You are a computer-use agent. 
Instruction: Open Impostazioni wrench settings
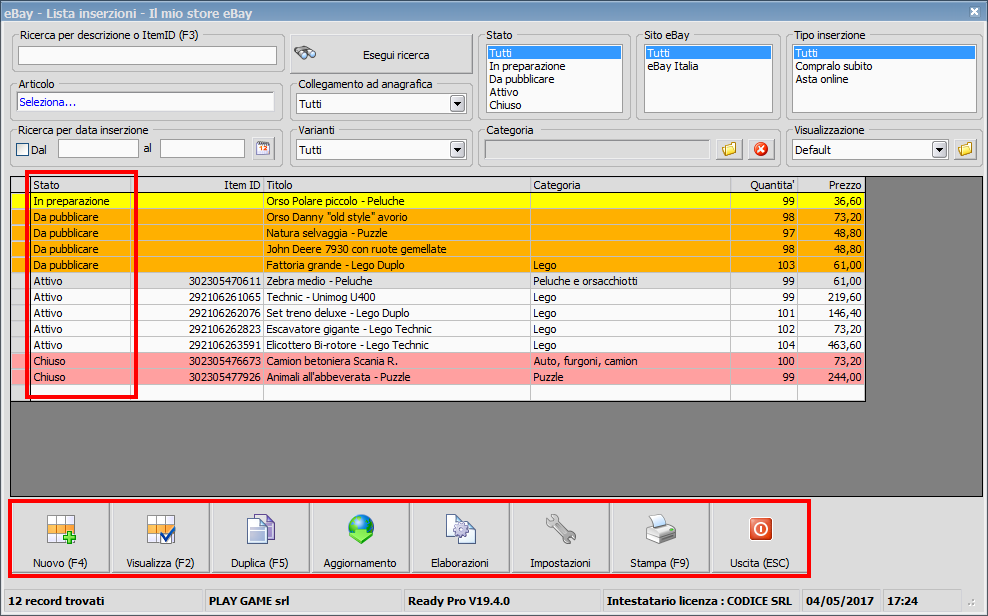[560, 538]
